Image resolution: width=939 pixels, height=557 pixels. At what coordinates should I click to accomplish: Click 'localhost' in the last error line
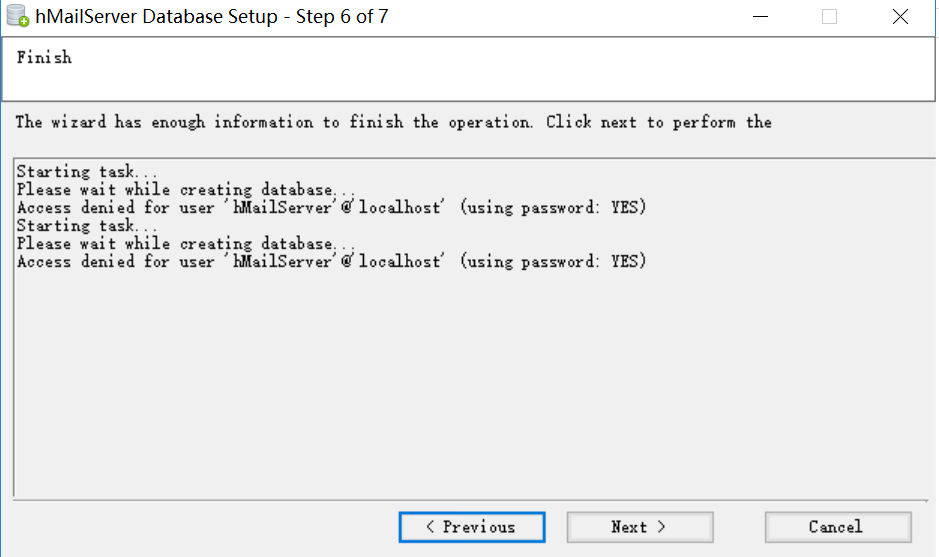(399, 262)
